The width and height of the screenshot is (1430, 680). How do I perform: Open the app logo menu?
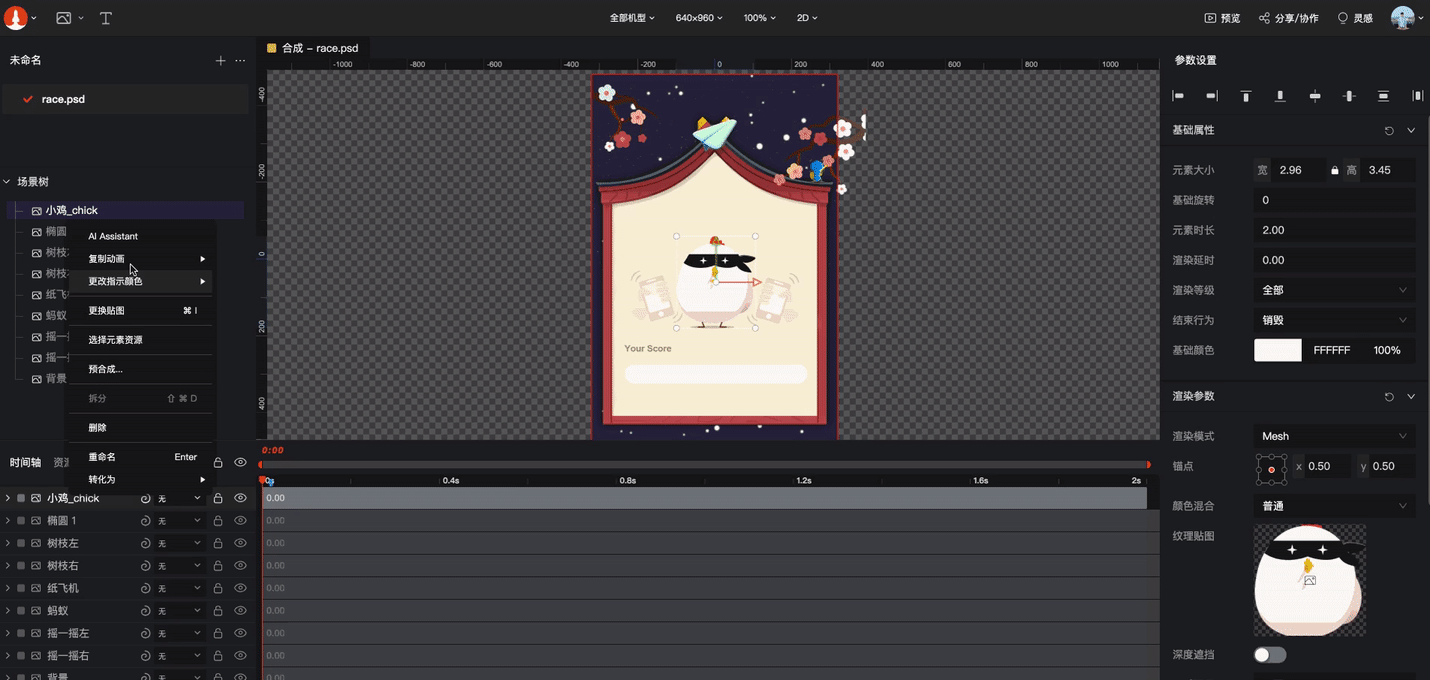[20, 18]
